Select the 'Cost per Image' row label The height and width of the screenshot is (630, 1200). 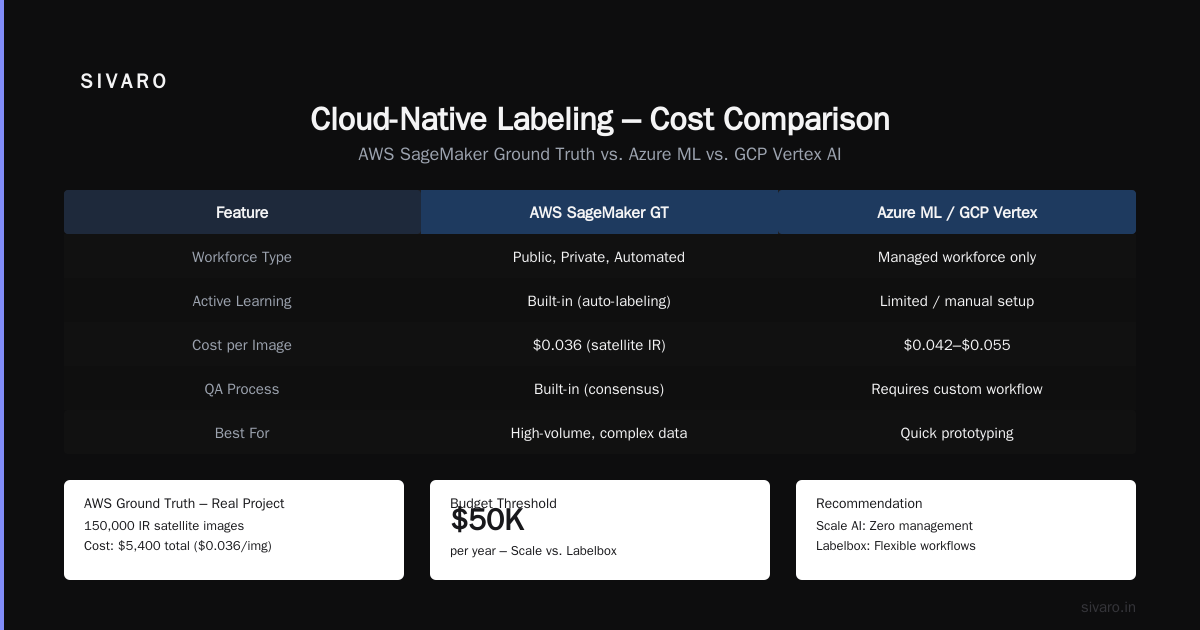click(242, 345)
